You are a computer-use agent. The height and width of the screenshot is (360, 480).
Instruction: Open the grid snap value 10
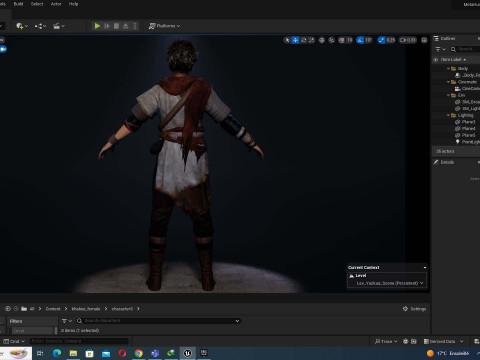tap(349, 40)
